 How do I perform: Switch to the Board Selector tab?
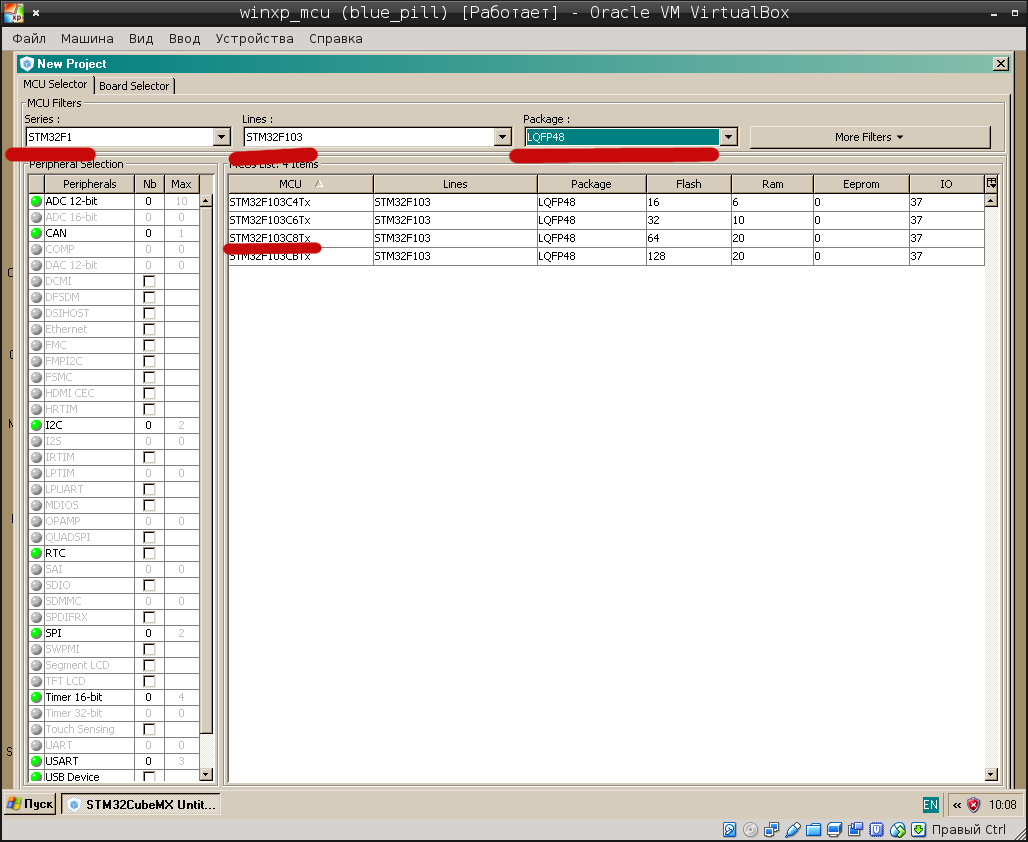tap(134, 86)
